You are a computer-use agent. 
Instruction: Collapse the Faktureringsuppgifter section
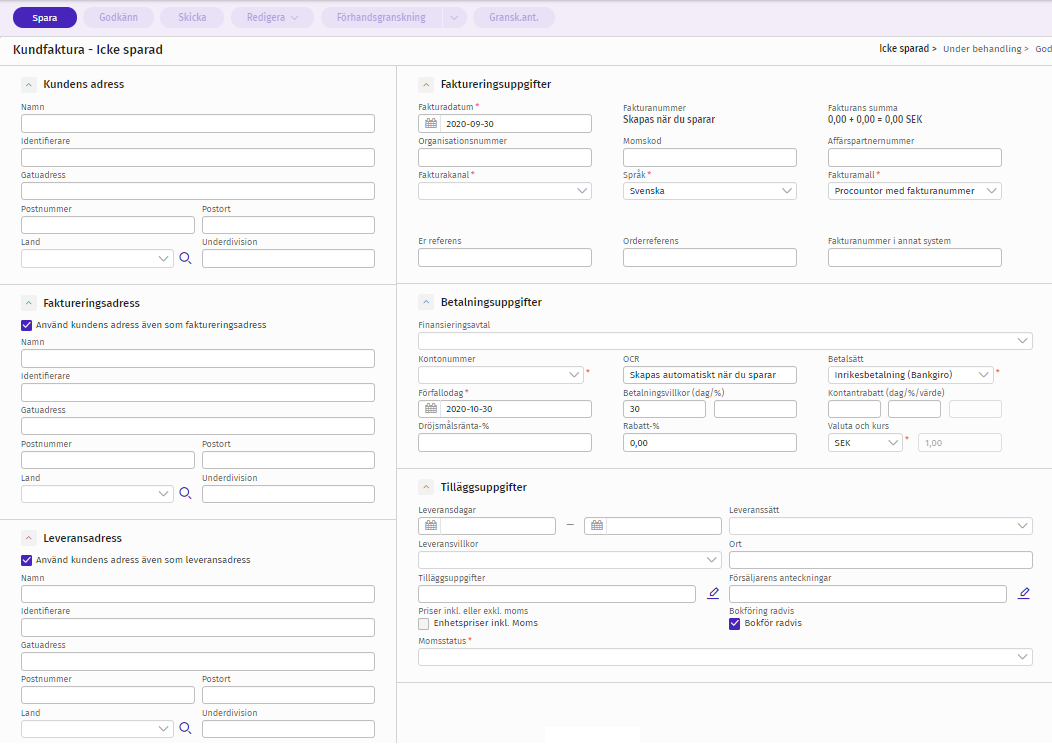pos(426,85)
